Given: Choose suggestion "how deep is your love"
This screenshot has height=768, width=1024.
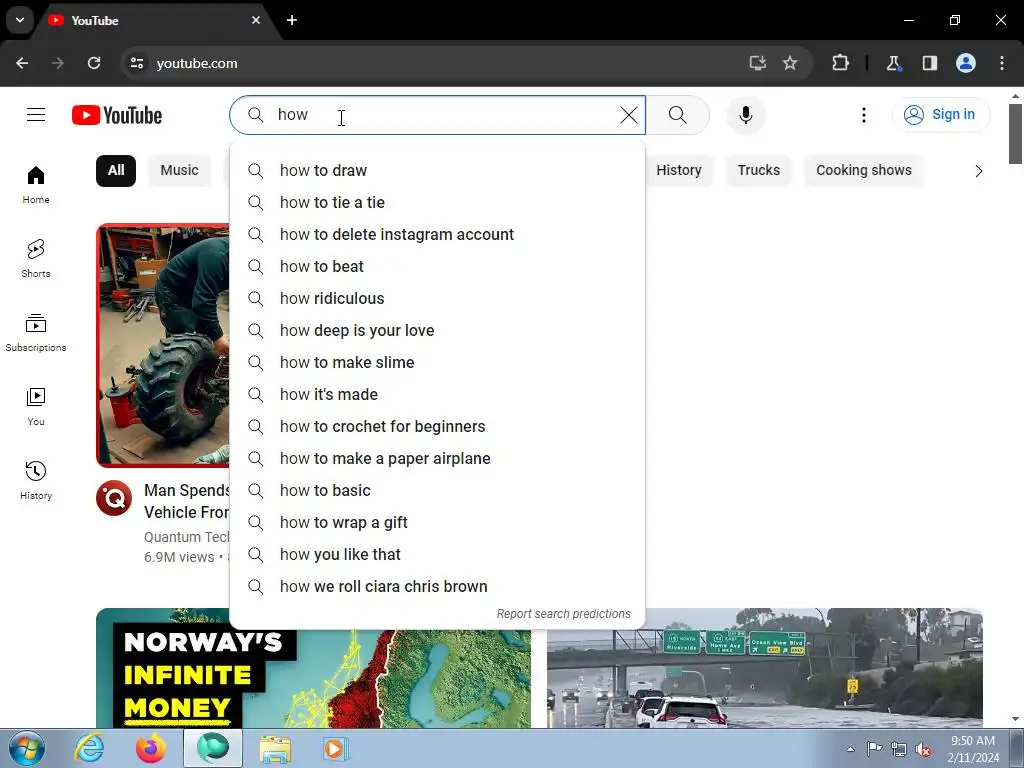Looking at the screenshot, I should click(438, 330).
